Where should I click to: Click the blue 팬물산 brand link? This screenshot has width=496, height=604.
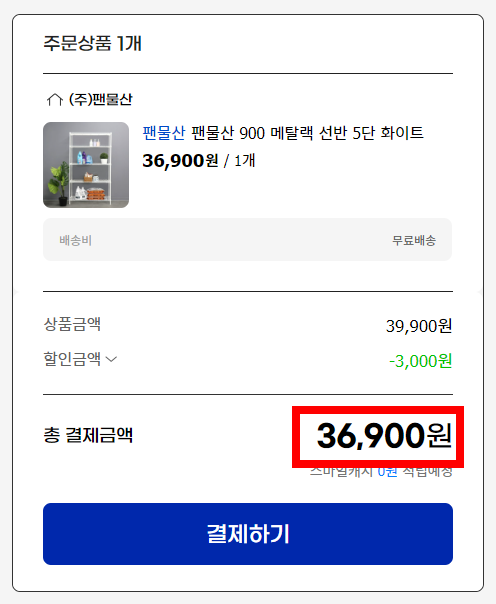[x=164, y=133]
